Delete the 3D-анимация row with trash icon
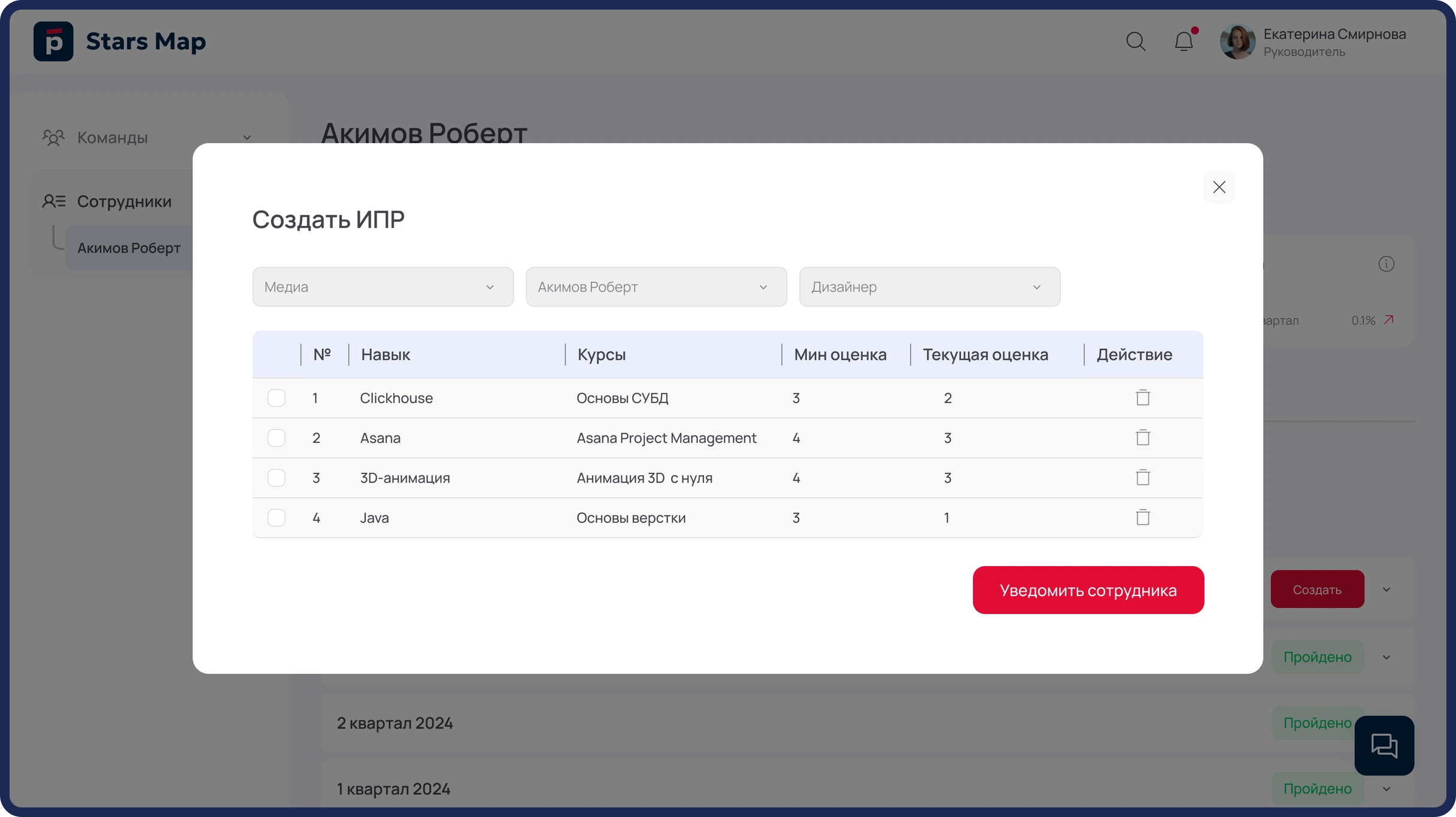 click(x=1143, y=478)
